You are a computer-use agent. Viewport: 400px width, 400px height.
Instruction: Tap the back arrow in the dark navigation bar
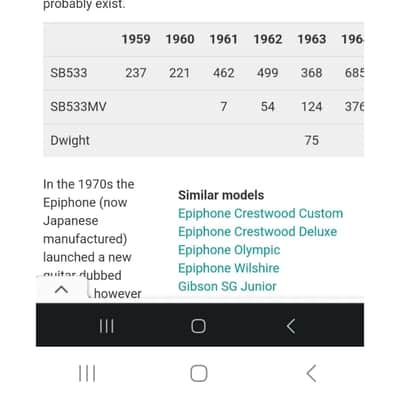coord(291,326)
